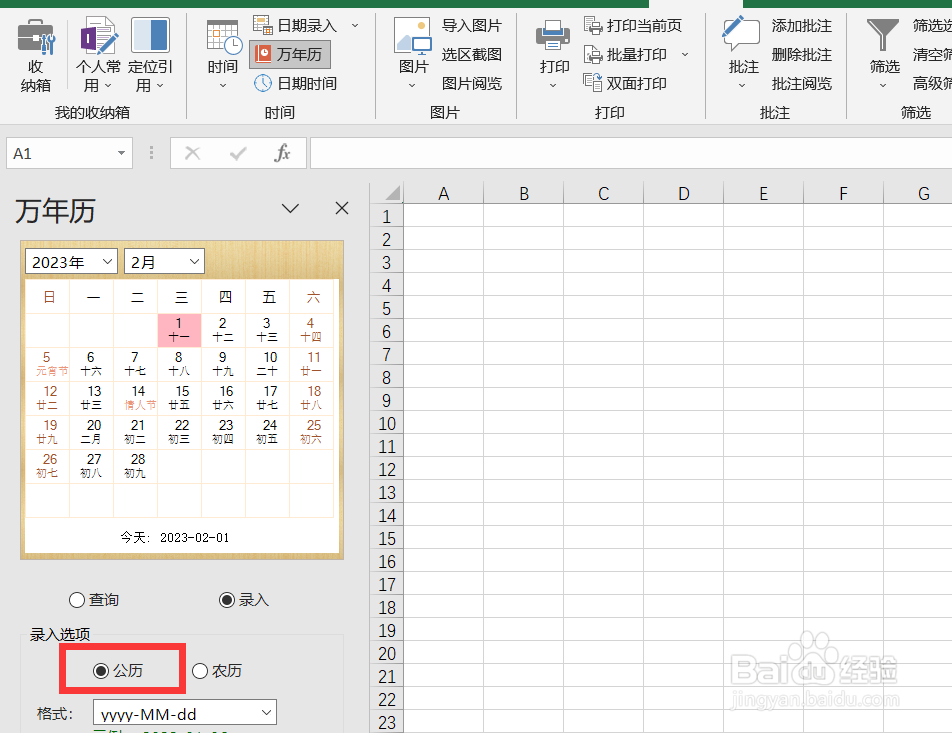The image size is (952, 733).
Task: Expand the 批量打印 dropdown arrow
Action: (x=685, y=55)
